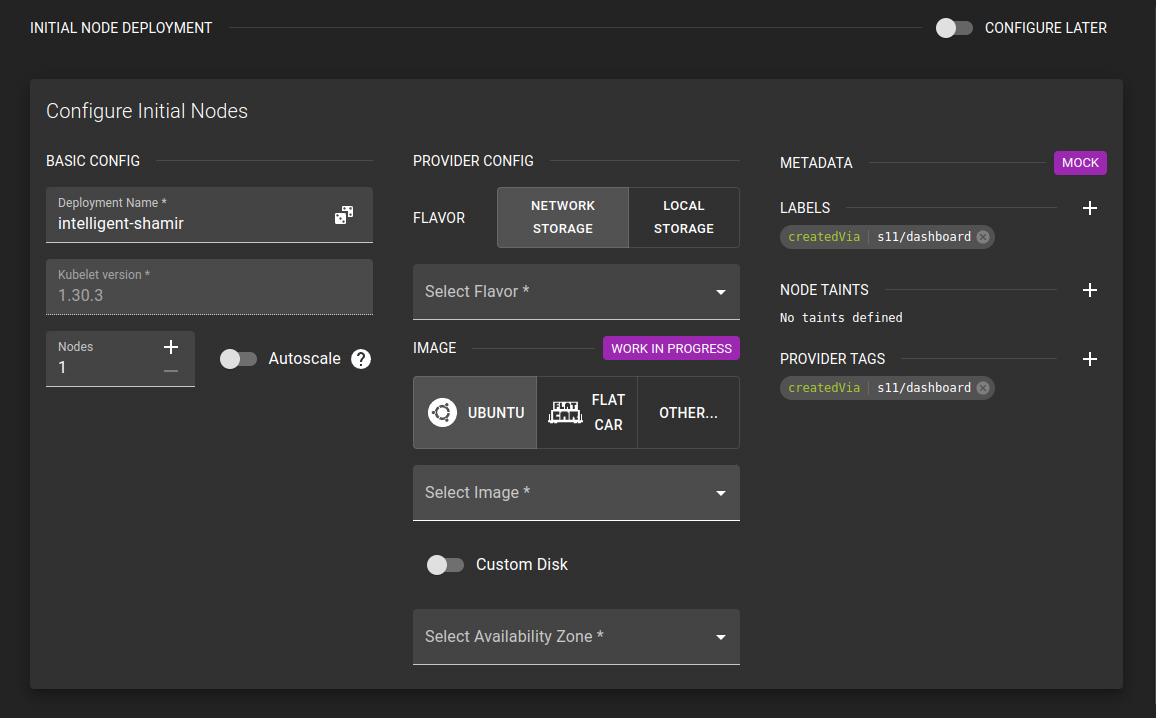The height and width of the screenshot is (718, 1156).
Task: Turn on Custom Disk
Action: pyautogui.click(x=445, y=564)
